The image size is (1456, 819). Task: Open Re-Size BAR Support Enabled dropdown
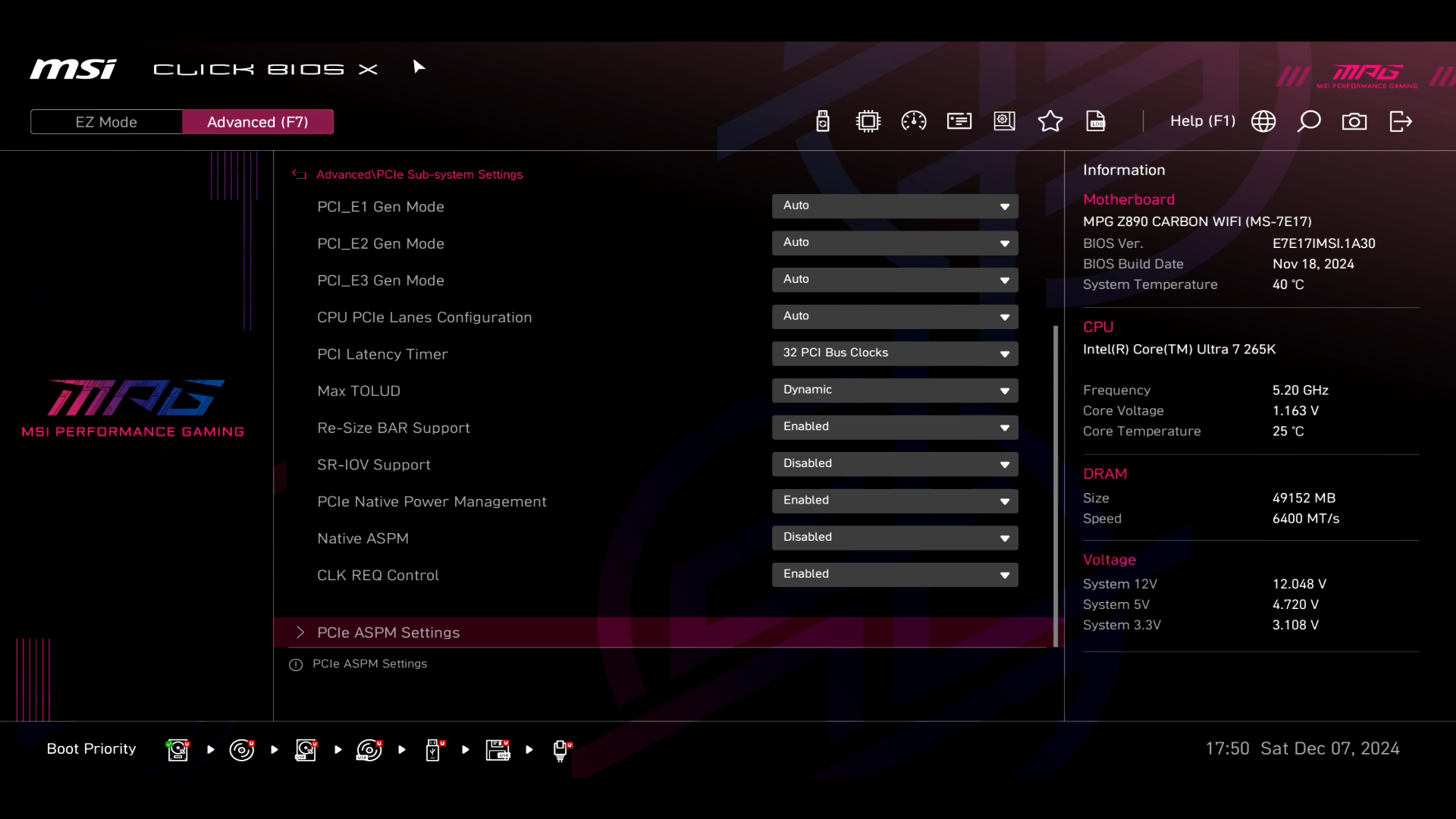[895, 427]
